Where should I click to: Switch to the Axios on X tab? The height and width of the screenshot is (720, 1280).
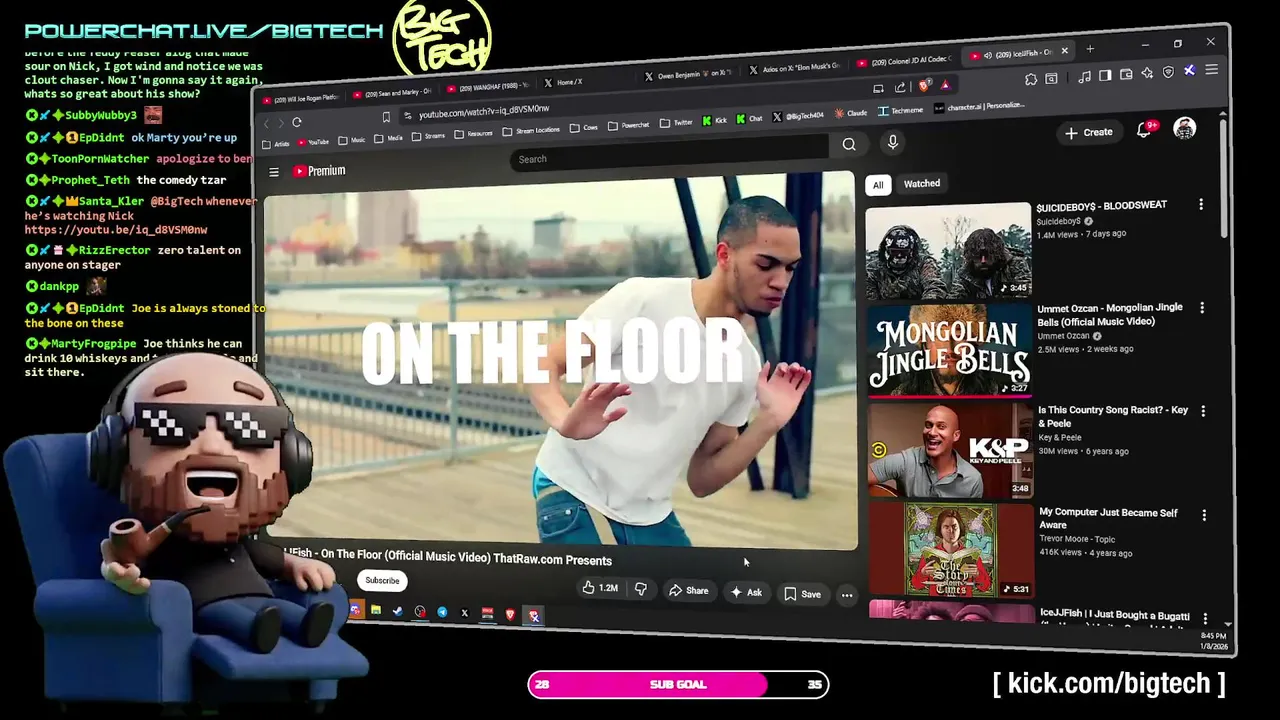pos(795,69)
